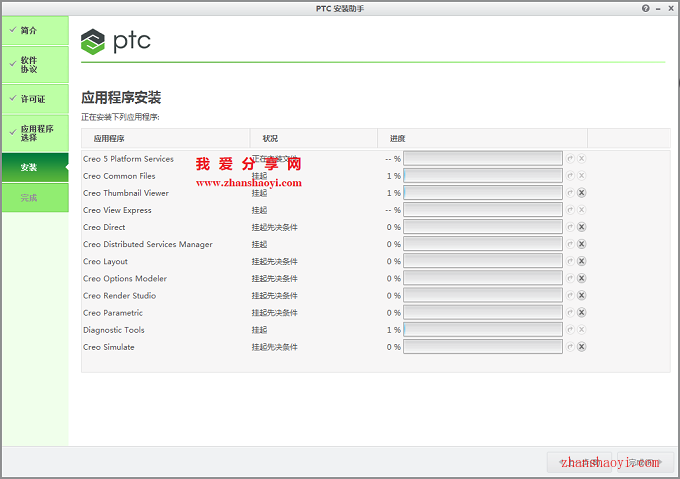This screenshot has height=479, width=680.
Task: Click the 应用程序 column header
Action: click(165, 139)
